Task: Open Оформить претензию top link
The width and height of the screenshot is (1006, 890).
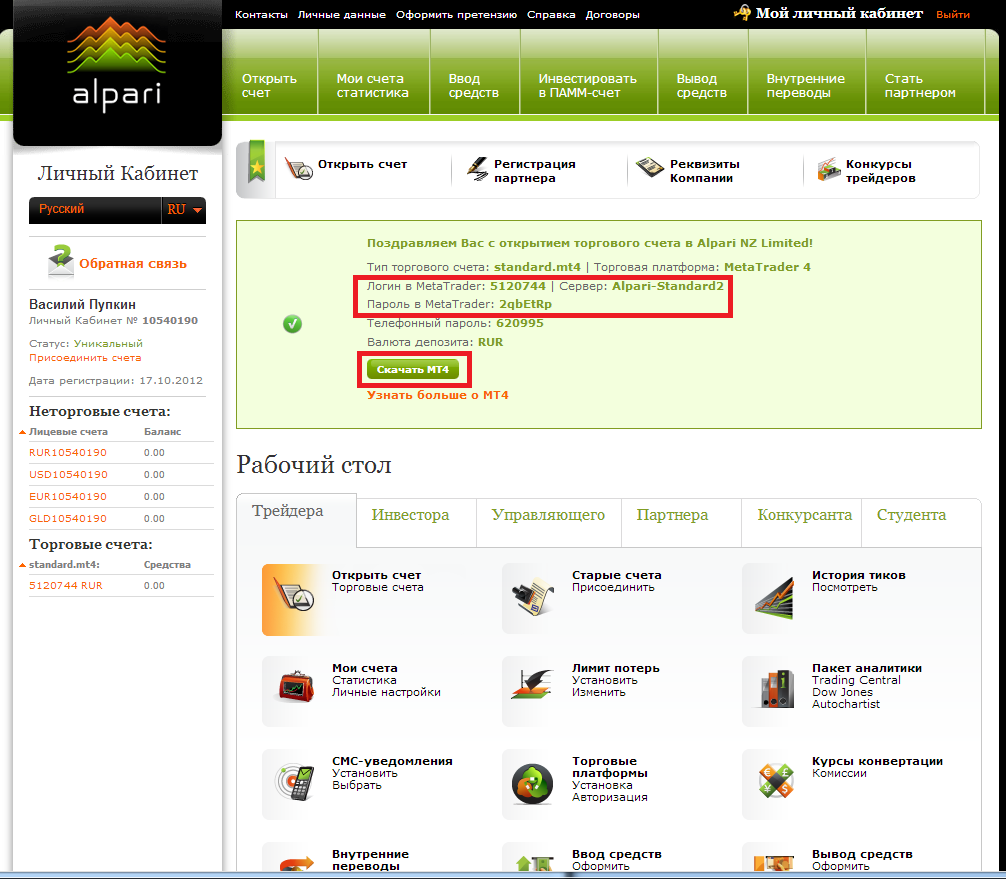Action: 456,14
